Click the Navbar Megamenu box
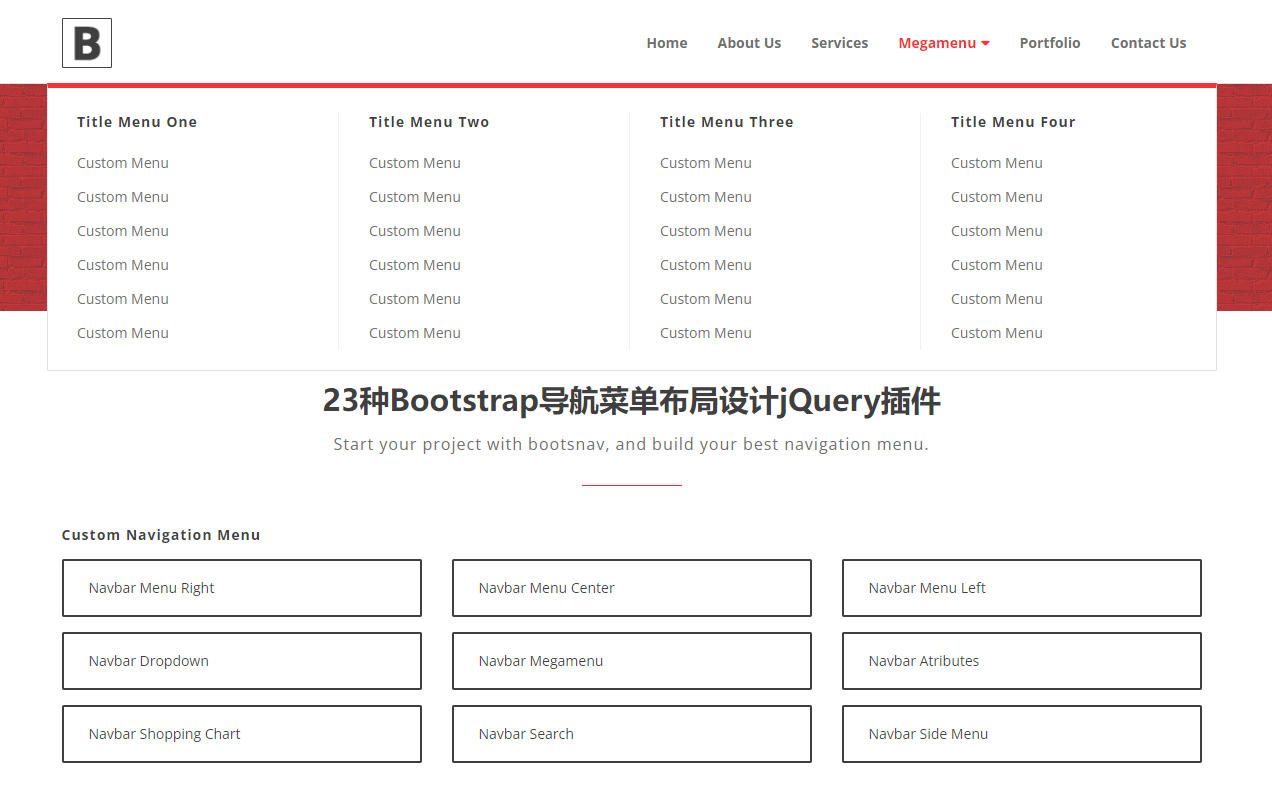The image size is (1272, 805). pos(632,661)
